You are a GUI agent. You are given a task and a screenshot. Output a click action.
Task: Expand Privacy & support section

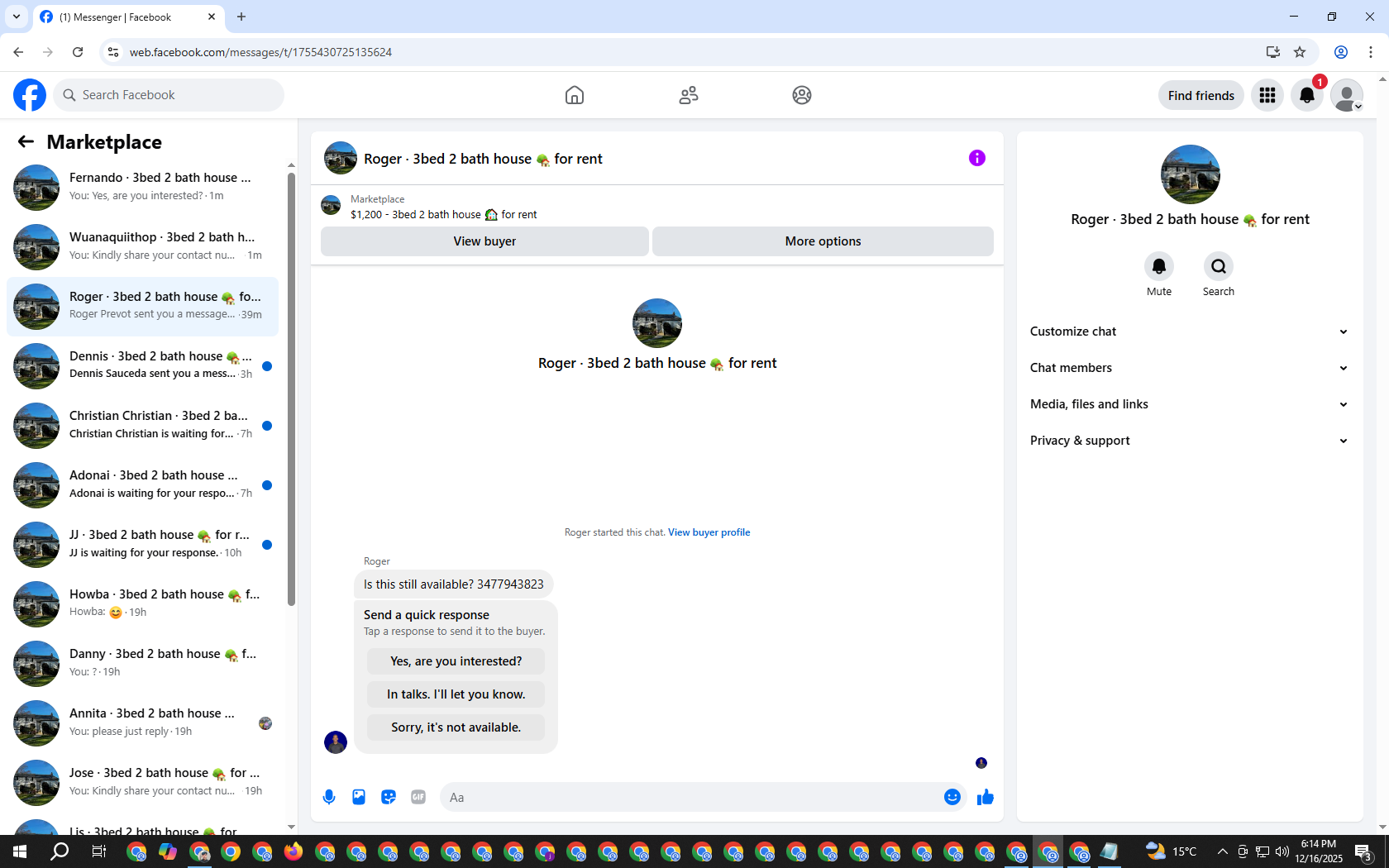coord(1190,441)
